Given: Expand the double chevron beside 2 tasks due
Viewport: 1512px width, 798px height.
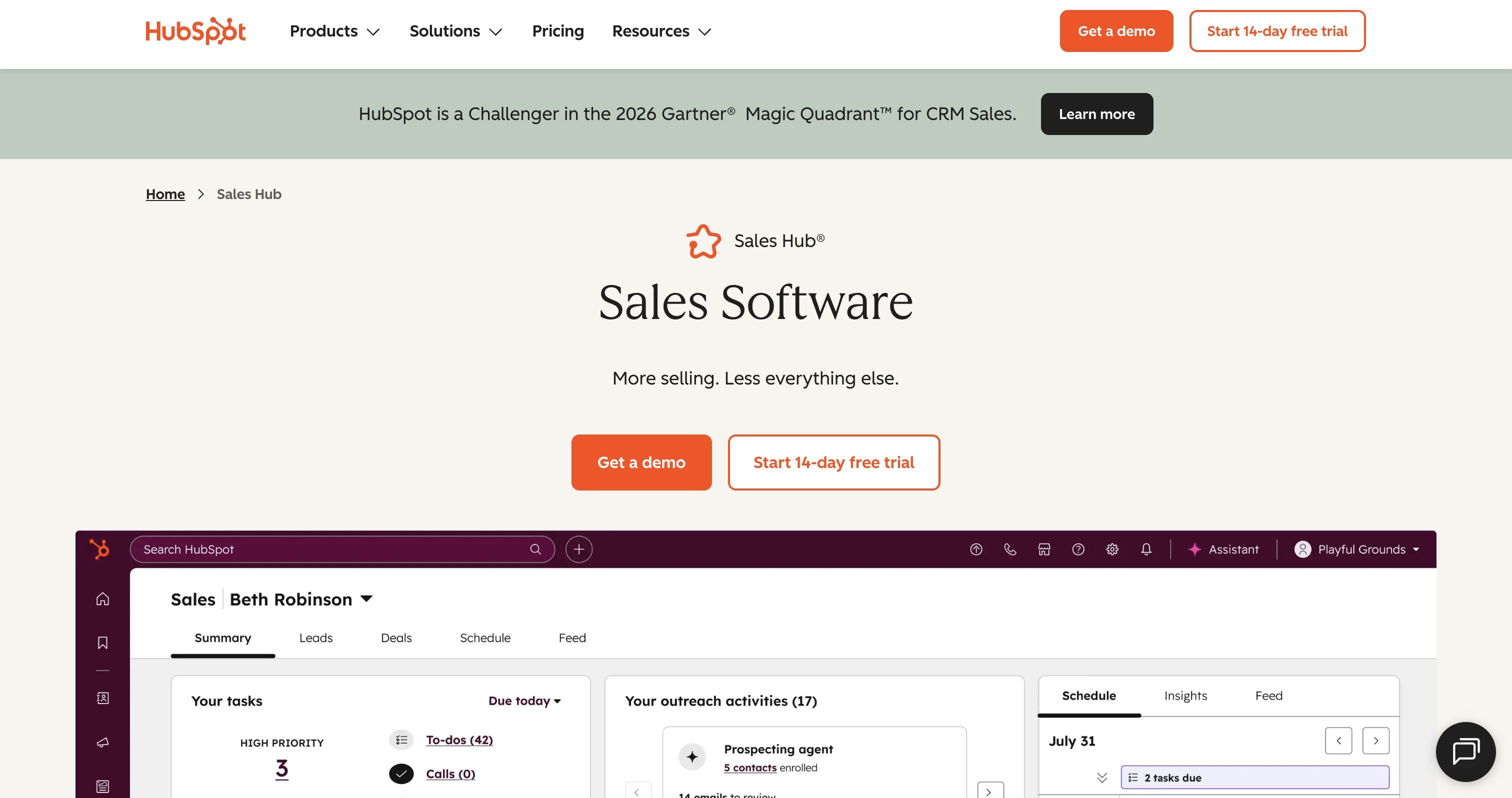Looking at the screenshot, I should click(1101, 777).
